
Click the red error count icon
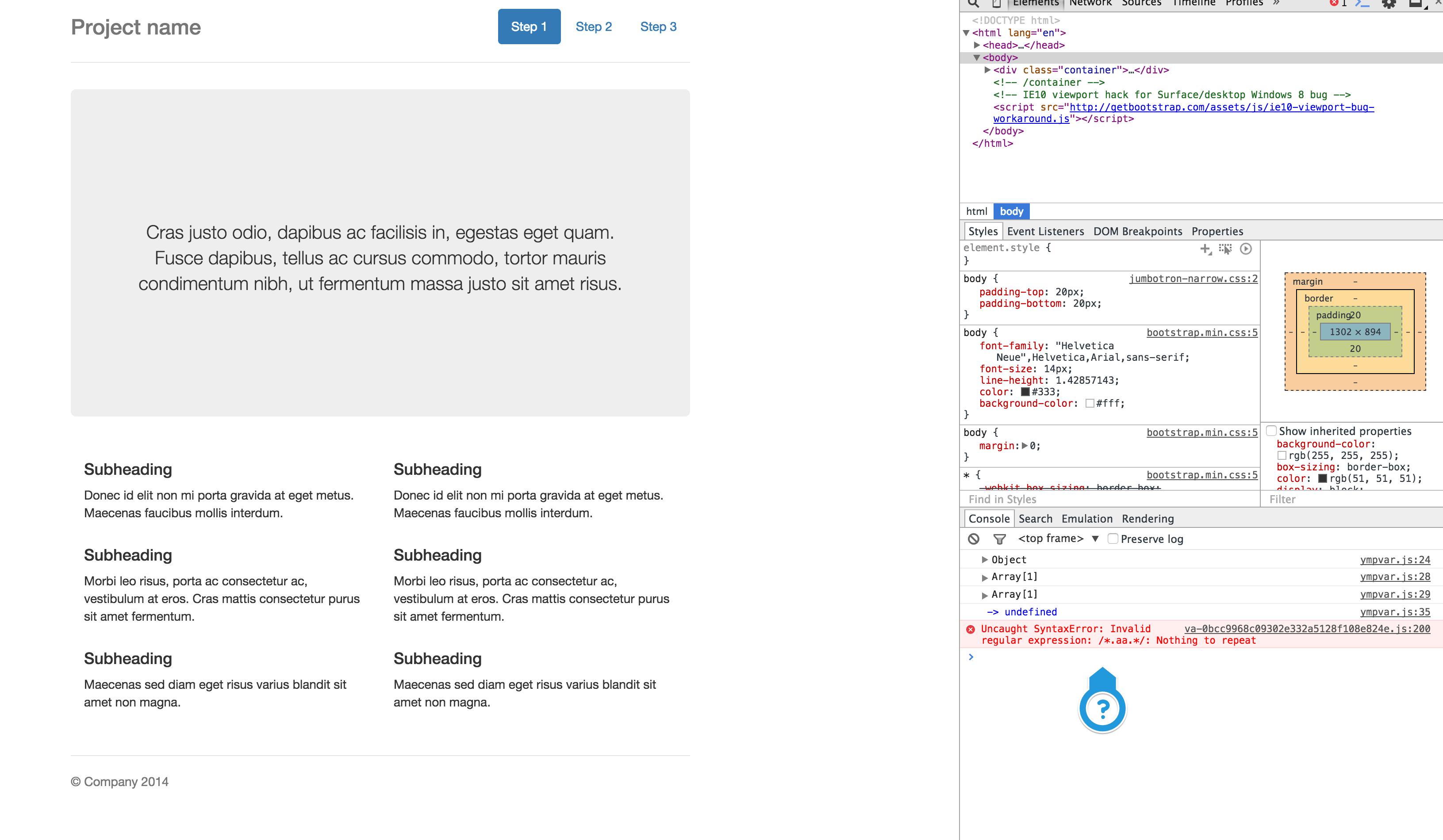1334,3
